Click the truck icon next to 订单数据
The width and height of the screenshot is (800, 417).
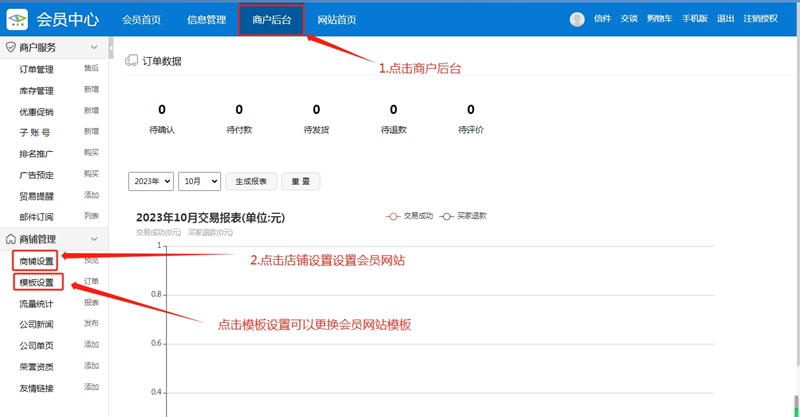[130, 62]
